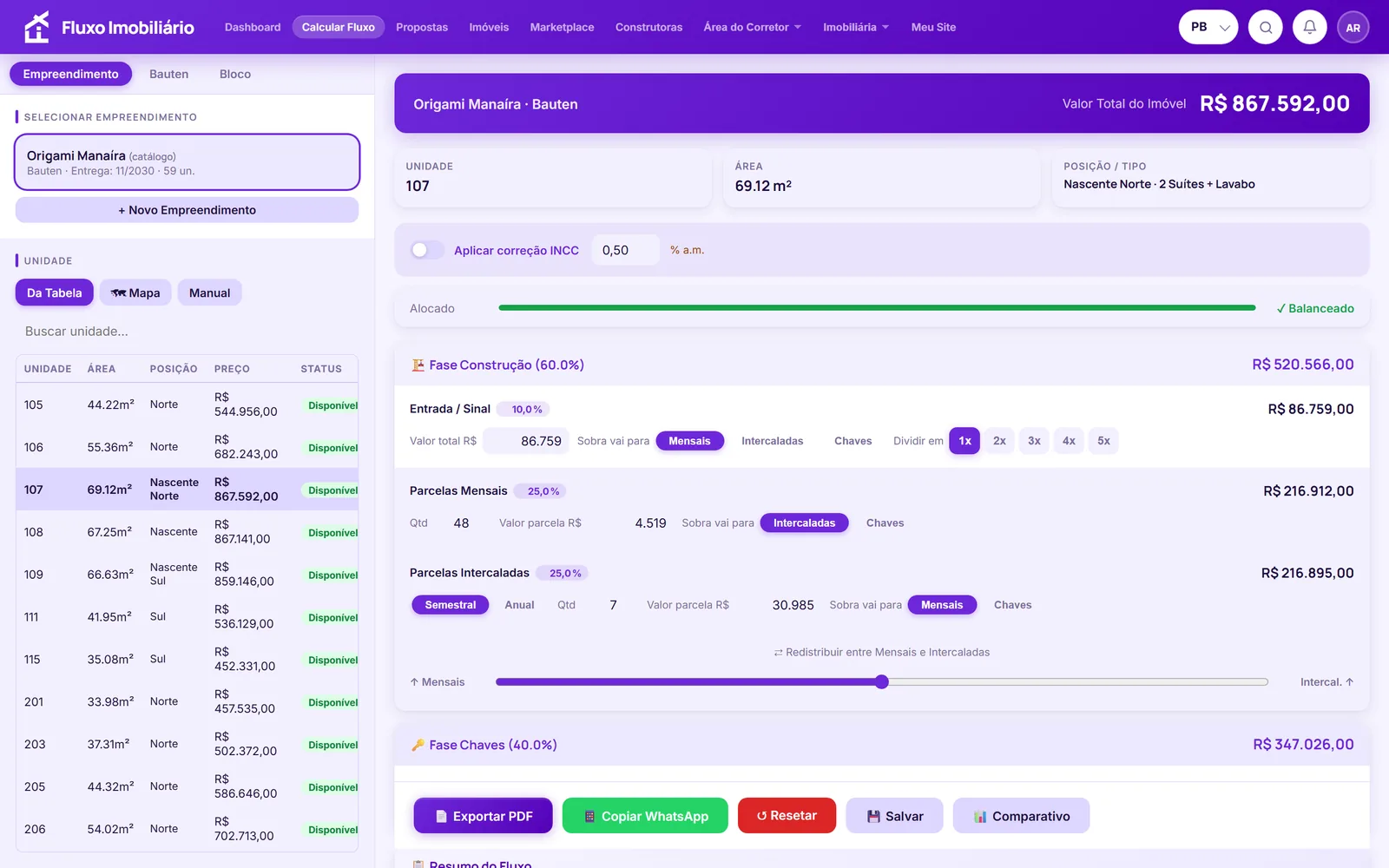
Task: Open the search magnifier icon
Action: tap(1266, 27)
